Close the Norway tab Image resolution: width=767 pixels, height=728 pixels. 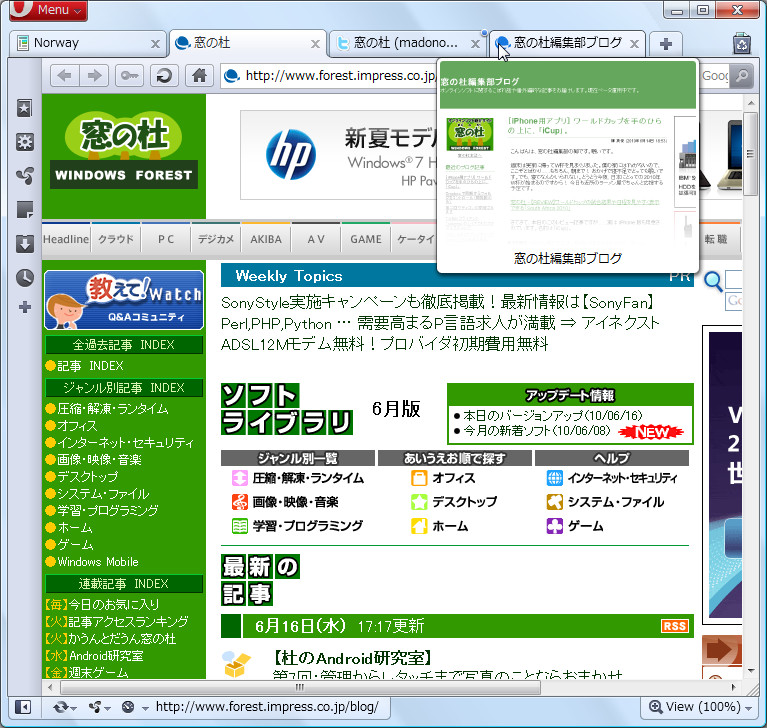click(155, 44)
